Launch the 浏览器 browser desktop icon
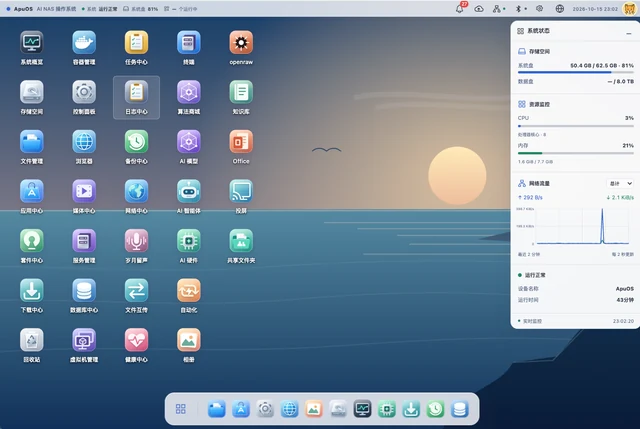The width and height of the screenshot is (640, 429). click(x=84, y=142)
